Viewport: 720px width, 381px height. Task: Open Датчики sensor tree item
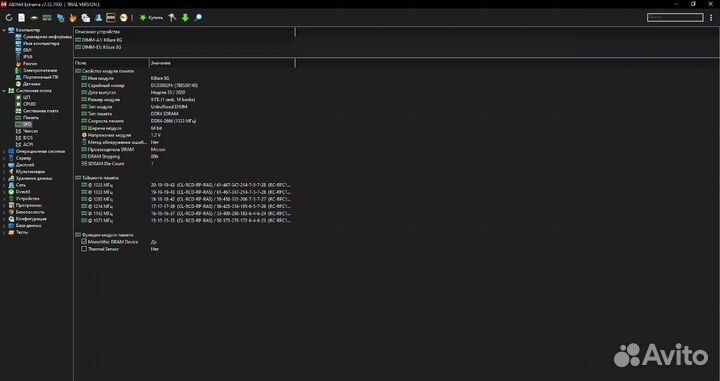(x=31, y=84)
